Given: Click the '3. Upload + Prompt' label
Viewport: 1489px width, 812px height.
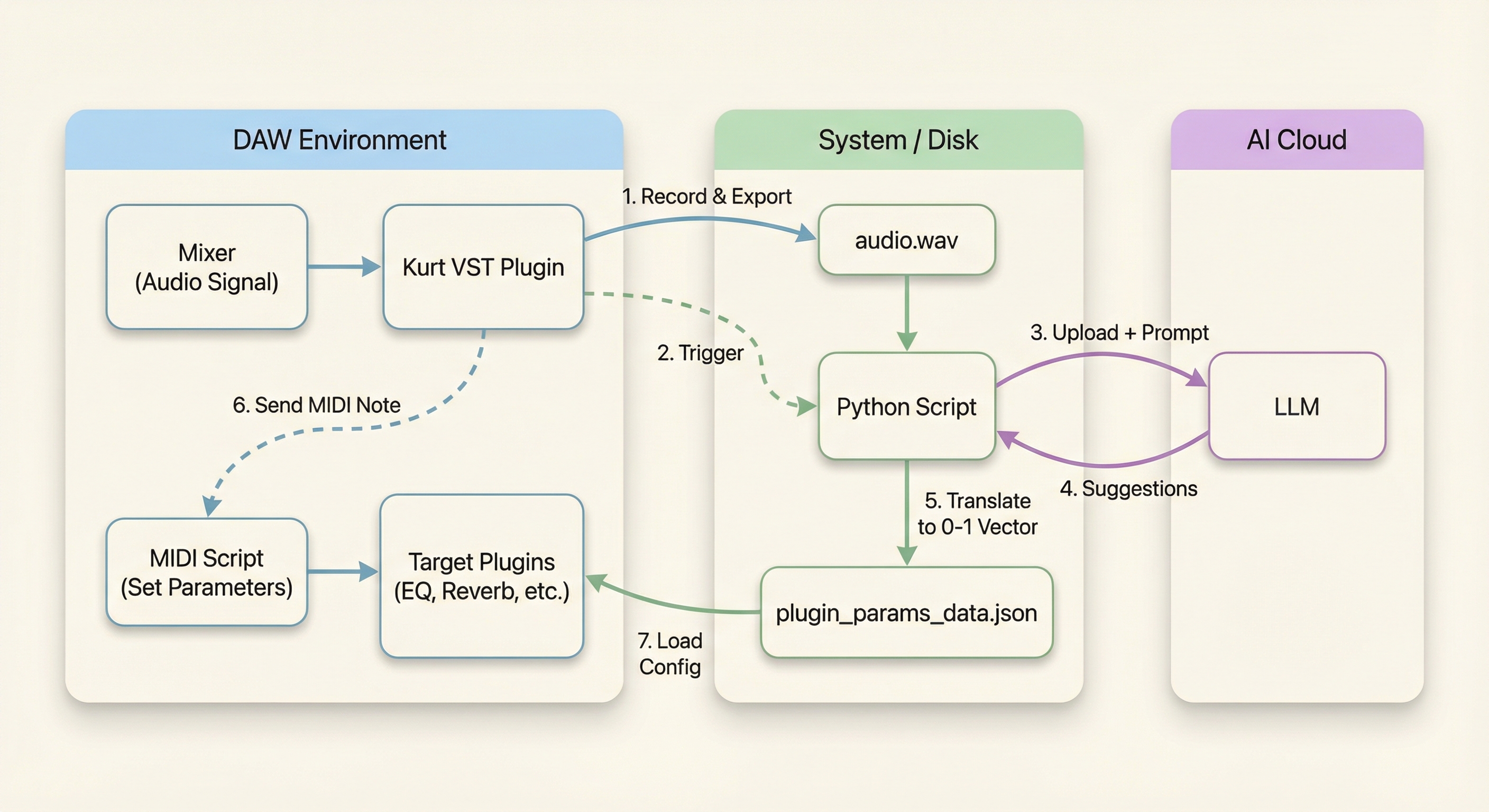Looking at the screenshot, I should coord(1119,333).
